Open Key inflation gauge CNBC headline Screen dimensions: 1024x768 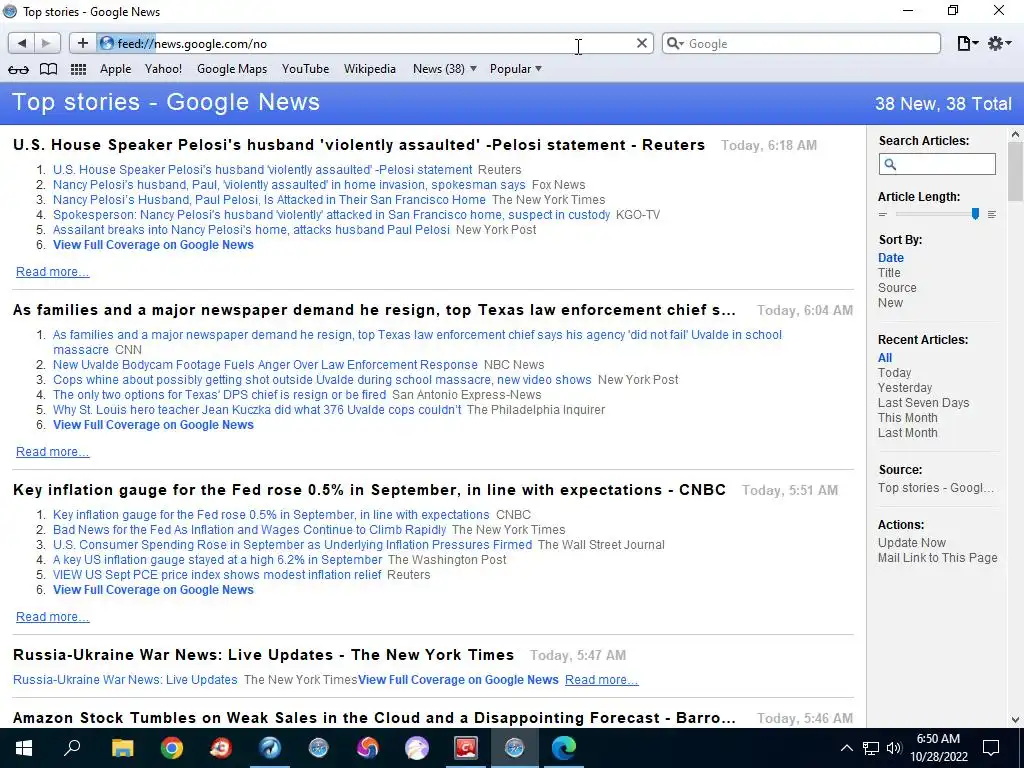coord(369,490)
